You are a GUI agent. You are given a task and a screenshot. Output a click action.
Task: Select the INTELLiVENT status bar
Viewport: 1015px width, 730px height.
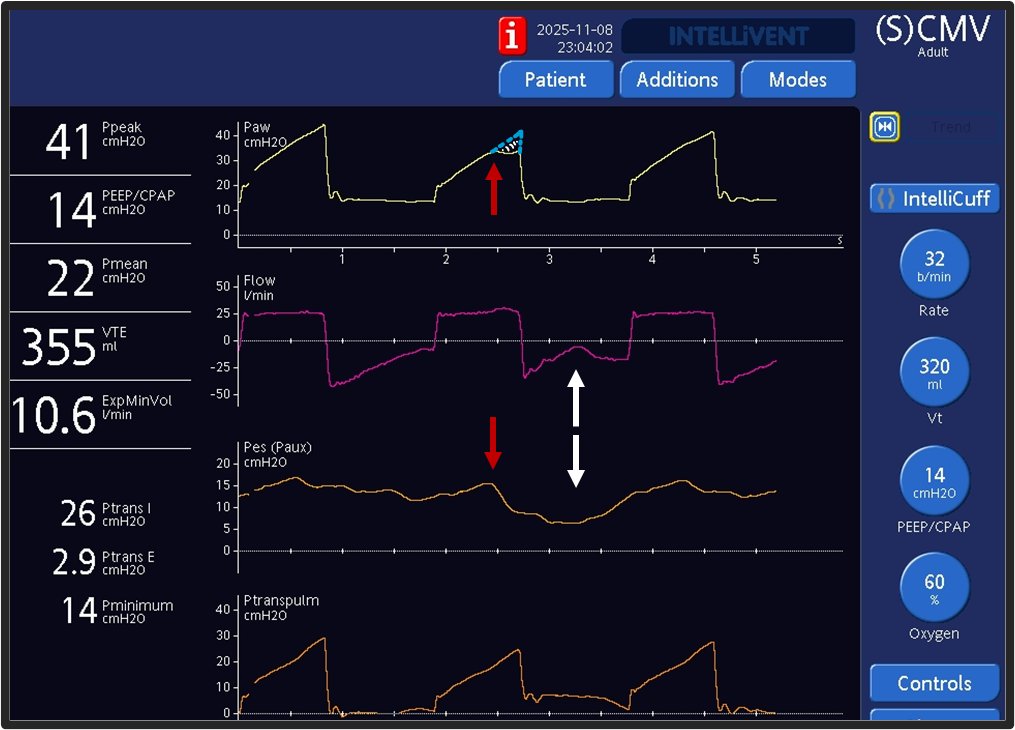tap(738, 36)
